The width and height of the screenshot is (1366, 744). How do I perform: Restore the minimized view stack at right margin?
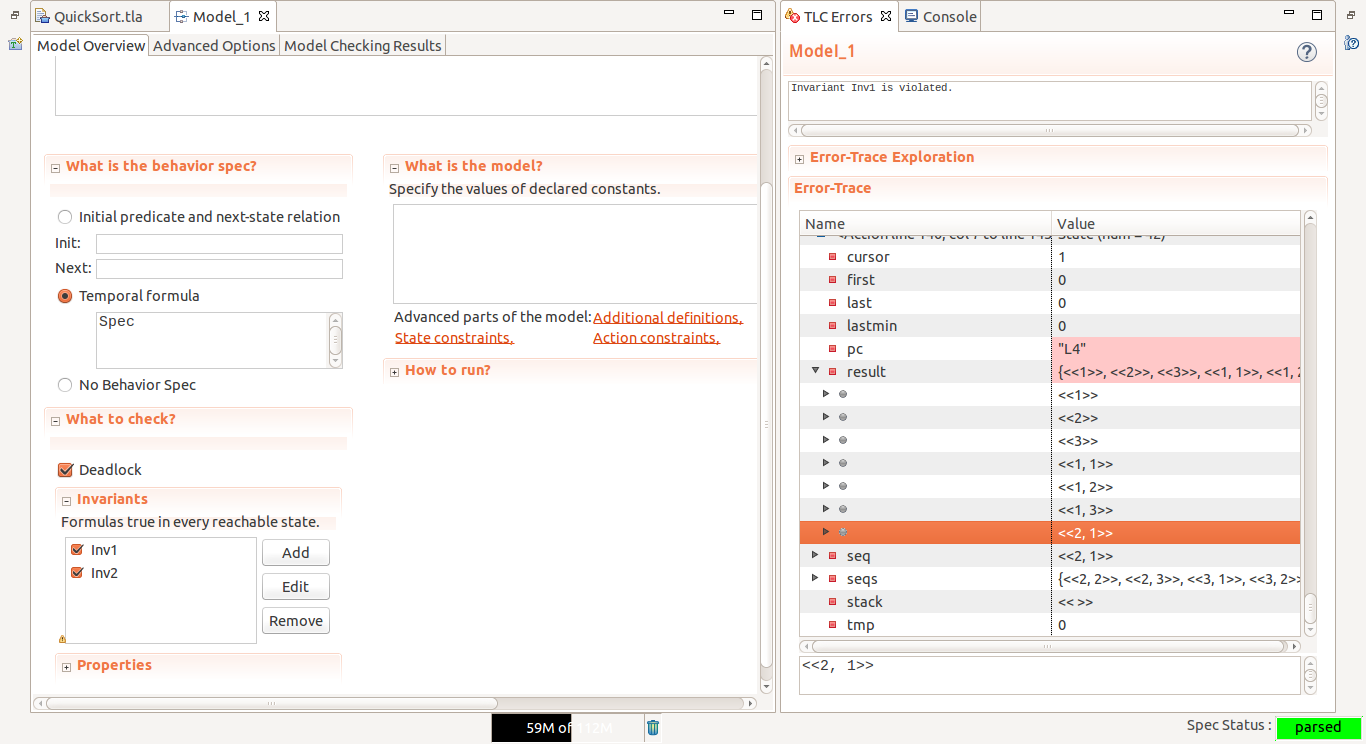[1351, 16]
